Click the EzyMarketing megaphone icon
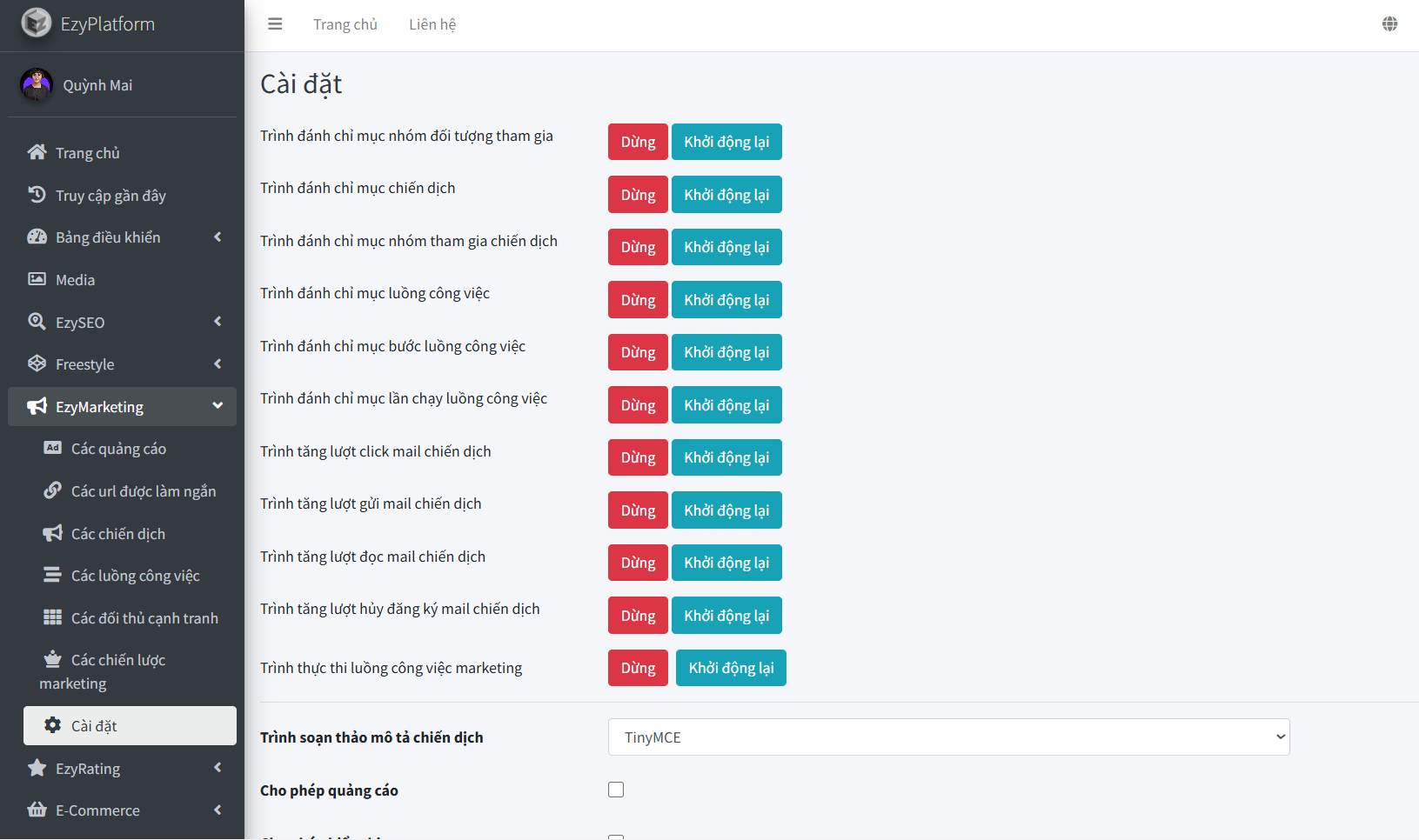1419x840 pixels. 37,406
